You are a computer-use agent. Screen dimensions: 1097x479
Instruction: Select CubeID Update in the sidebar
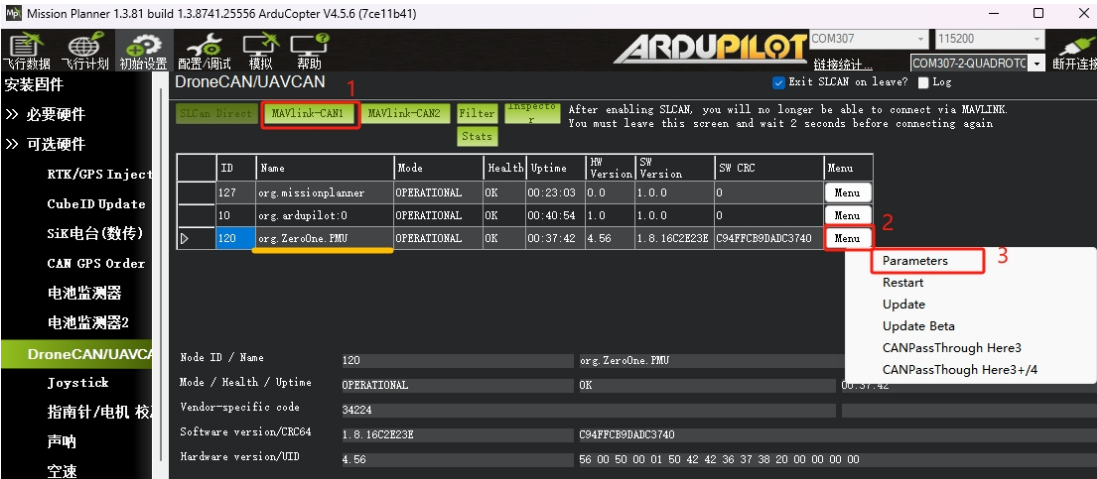pos(96,204)
